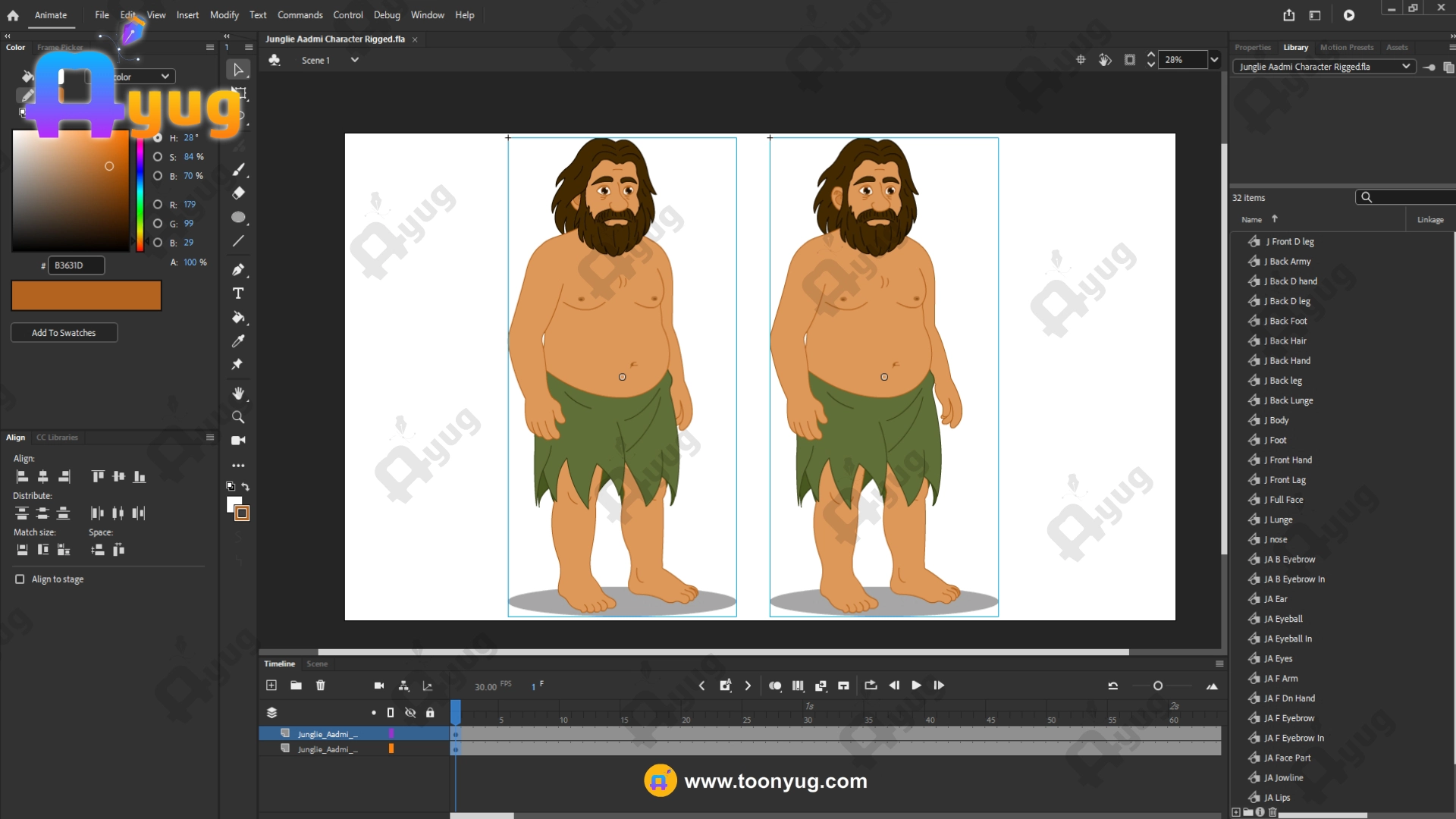
Task: Switch to the Properties tab
Action: tap(1252, 48)
